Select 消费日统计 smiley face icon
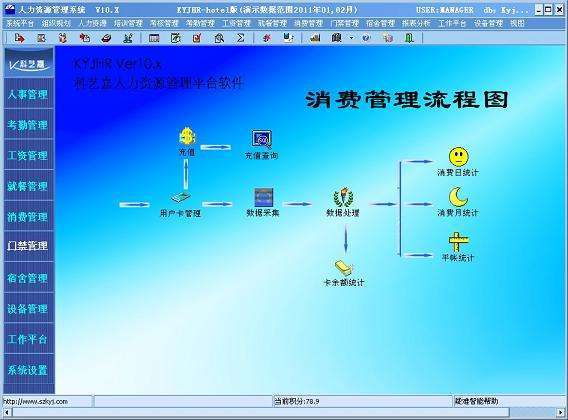Screen dimensions: 568x420 [x=458, y=157]
